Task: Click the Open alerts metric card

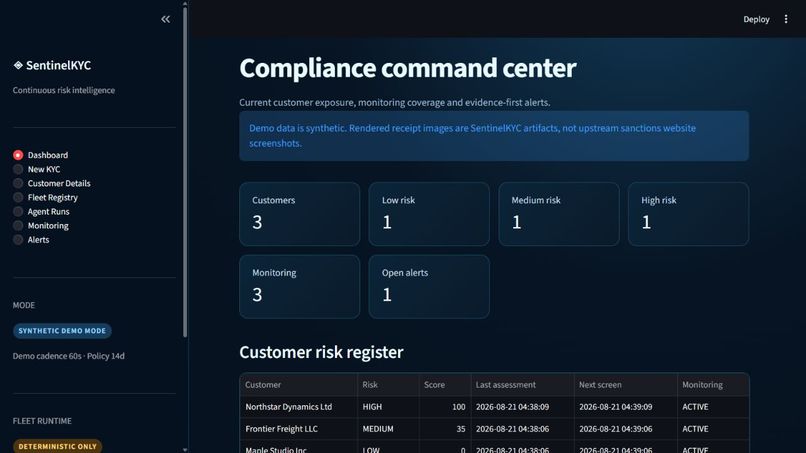Action: 429,286
